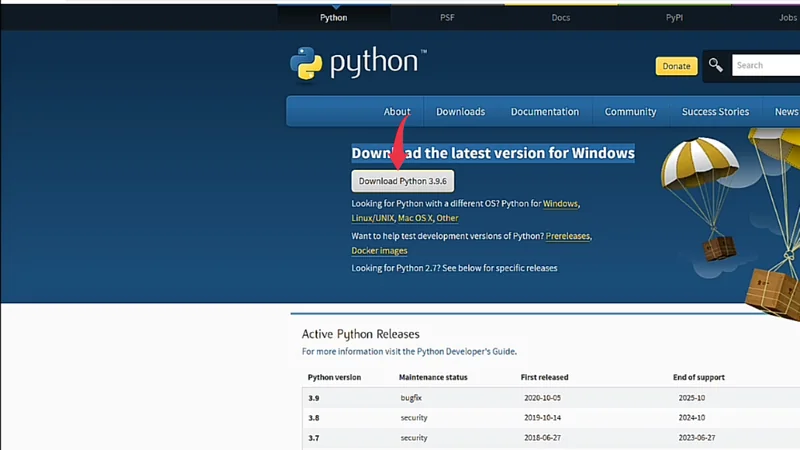Image resolution: width=800 pixels, height=450 pixels.
Task: Visit the Python Developer's Guide link
Action: (466, 352)
